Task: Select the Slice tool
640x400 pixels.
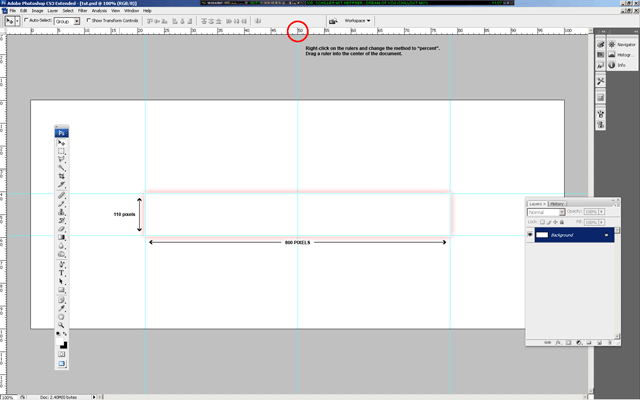Action: pos(61,184)
